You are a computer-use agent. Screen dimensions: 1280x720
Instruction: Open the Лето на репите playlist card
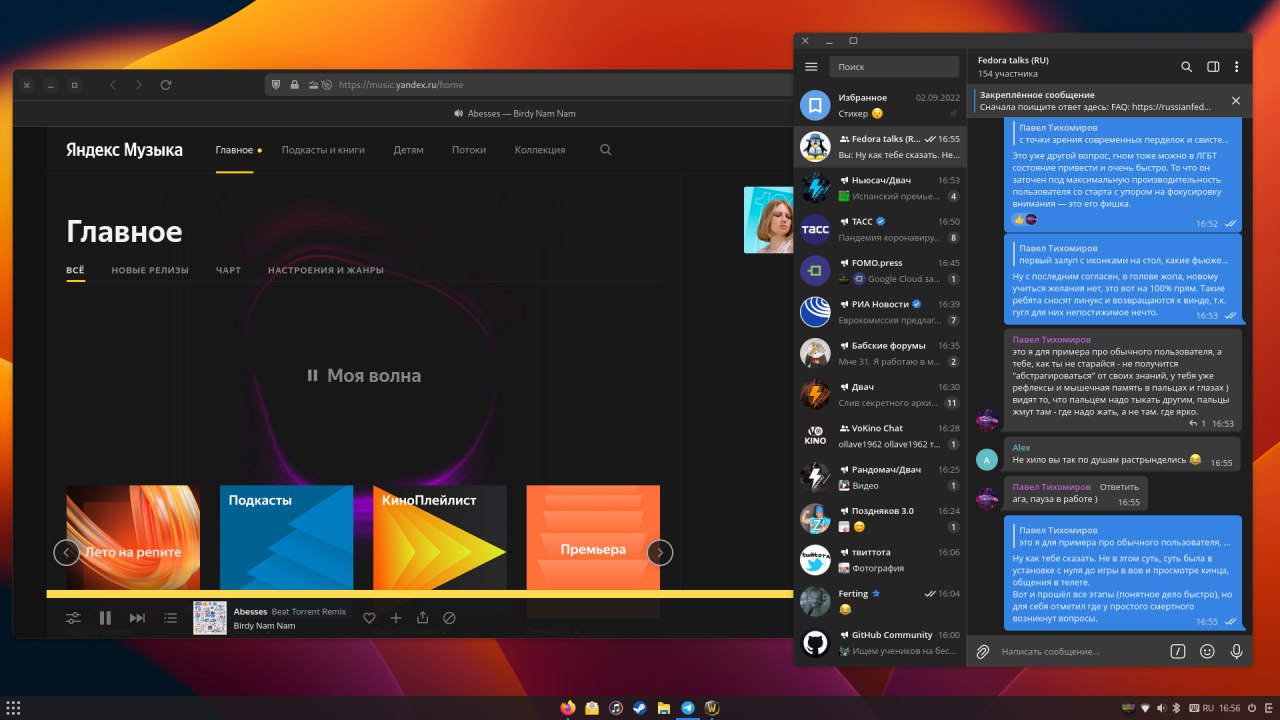tap(133, 537)
